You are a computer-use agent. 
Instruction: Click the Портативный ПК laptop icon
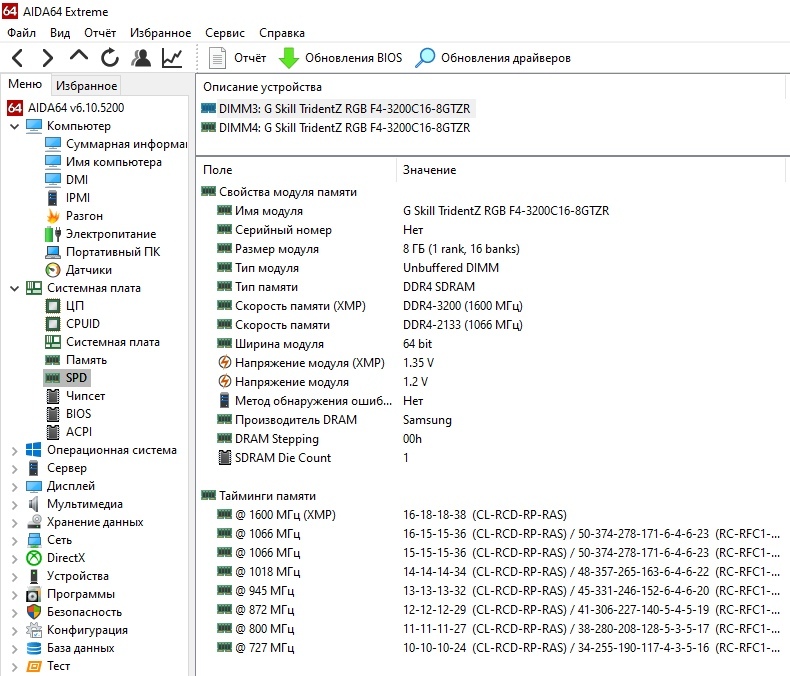(x=53, y=252)
